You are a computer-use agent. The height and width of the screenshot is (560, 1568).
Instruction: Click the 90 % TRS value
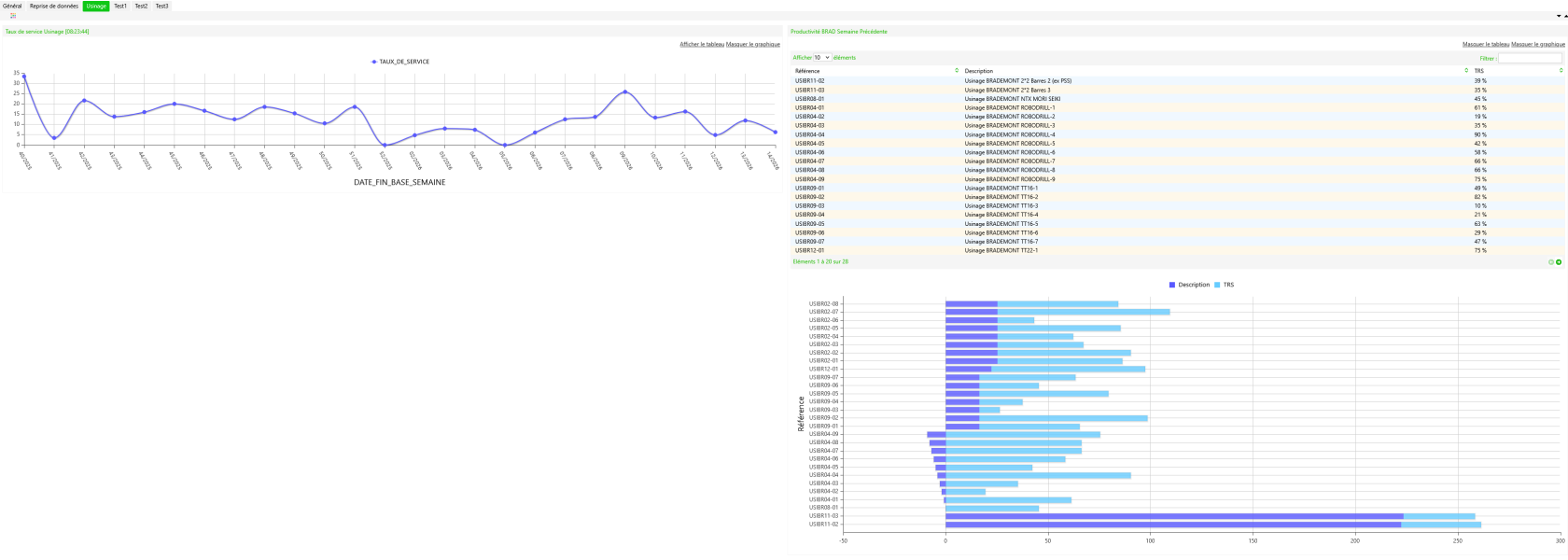[1480, 134]
